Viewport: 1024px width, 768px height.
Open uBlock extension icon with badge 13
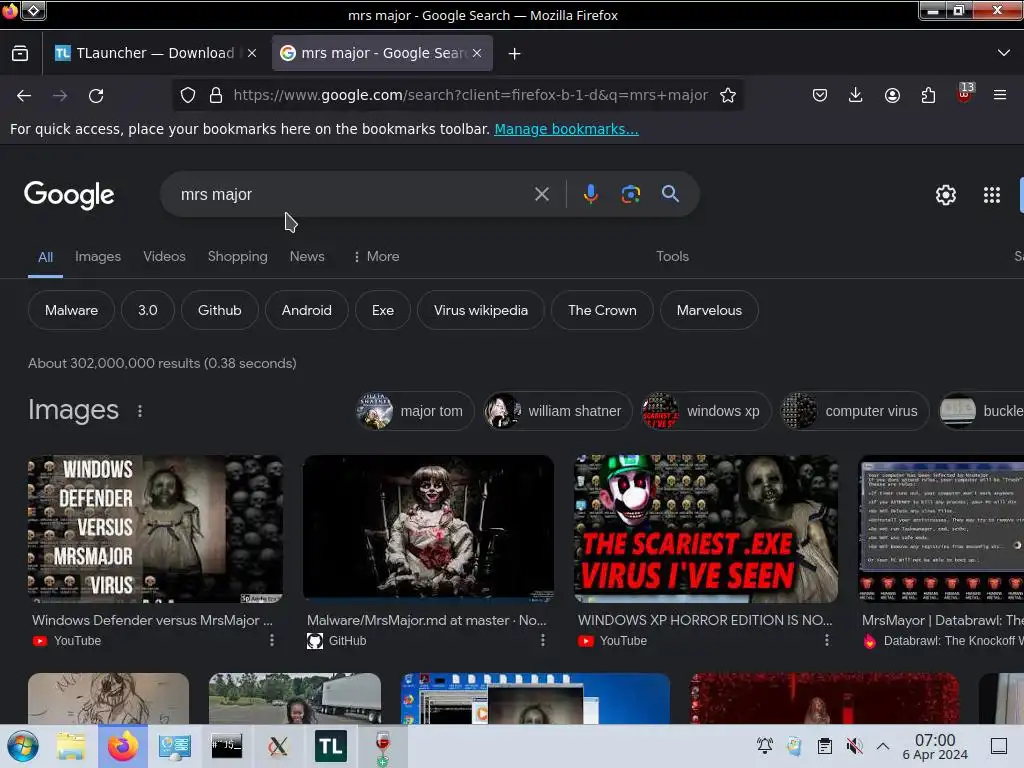tap(965, 93)
